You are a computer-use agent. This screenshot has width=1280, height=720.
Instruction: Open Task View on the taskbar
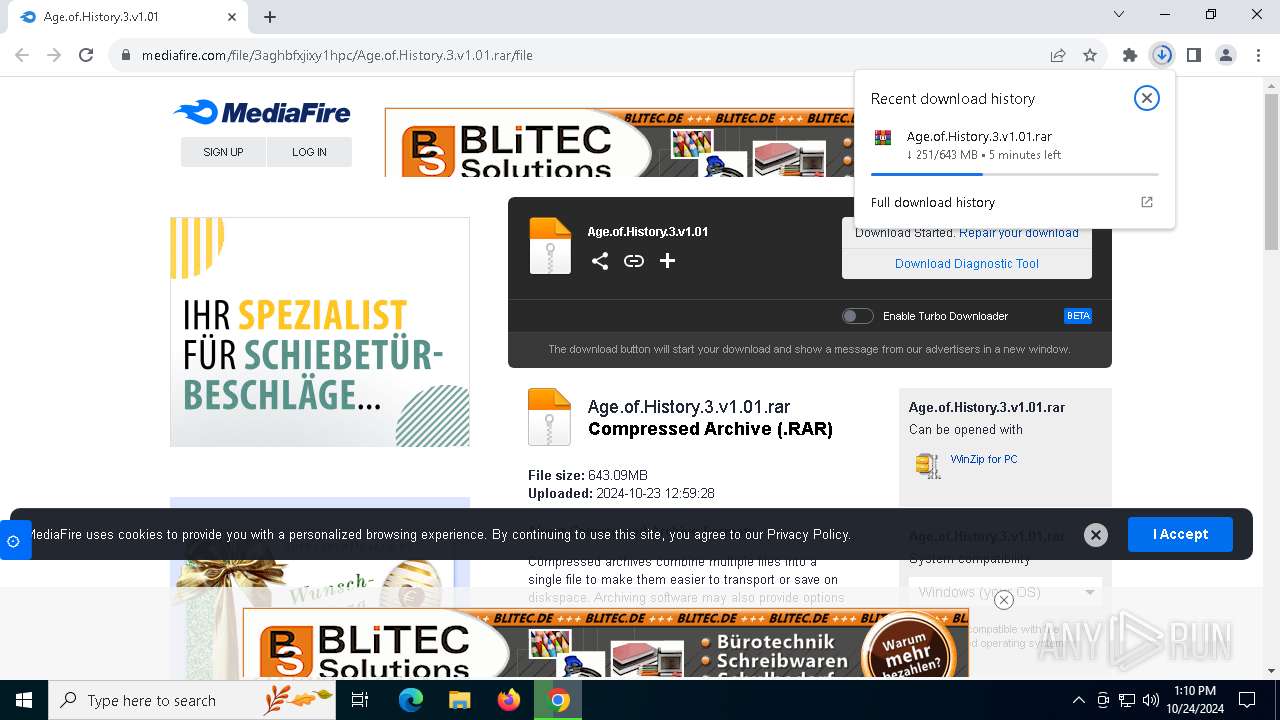pyautogui.click(x=360, y=700)
